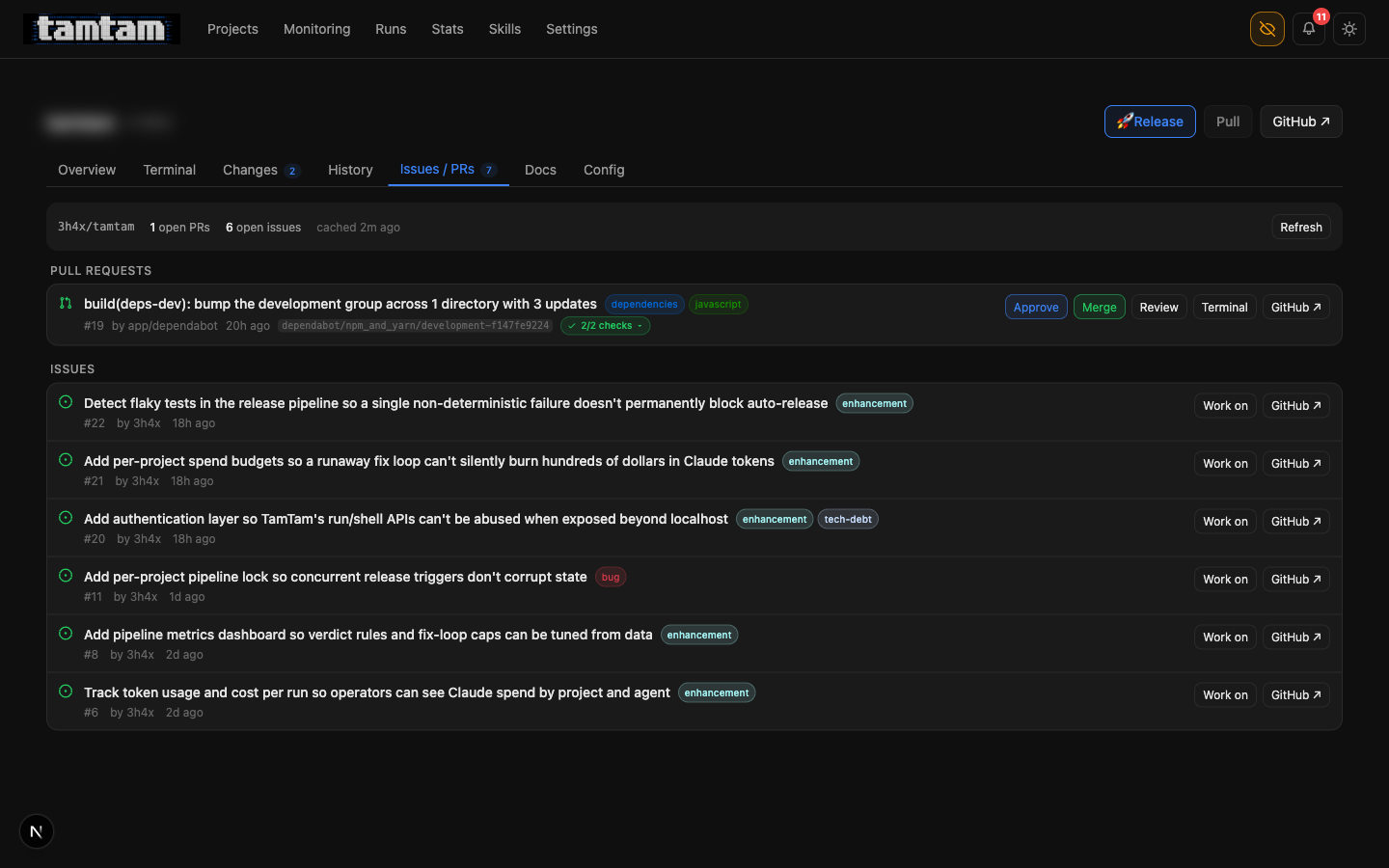
Task: Click the Next.js N badge icon
Action: coord(37,831)
